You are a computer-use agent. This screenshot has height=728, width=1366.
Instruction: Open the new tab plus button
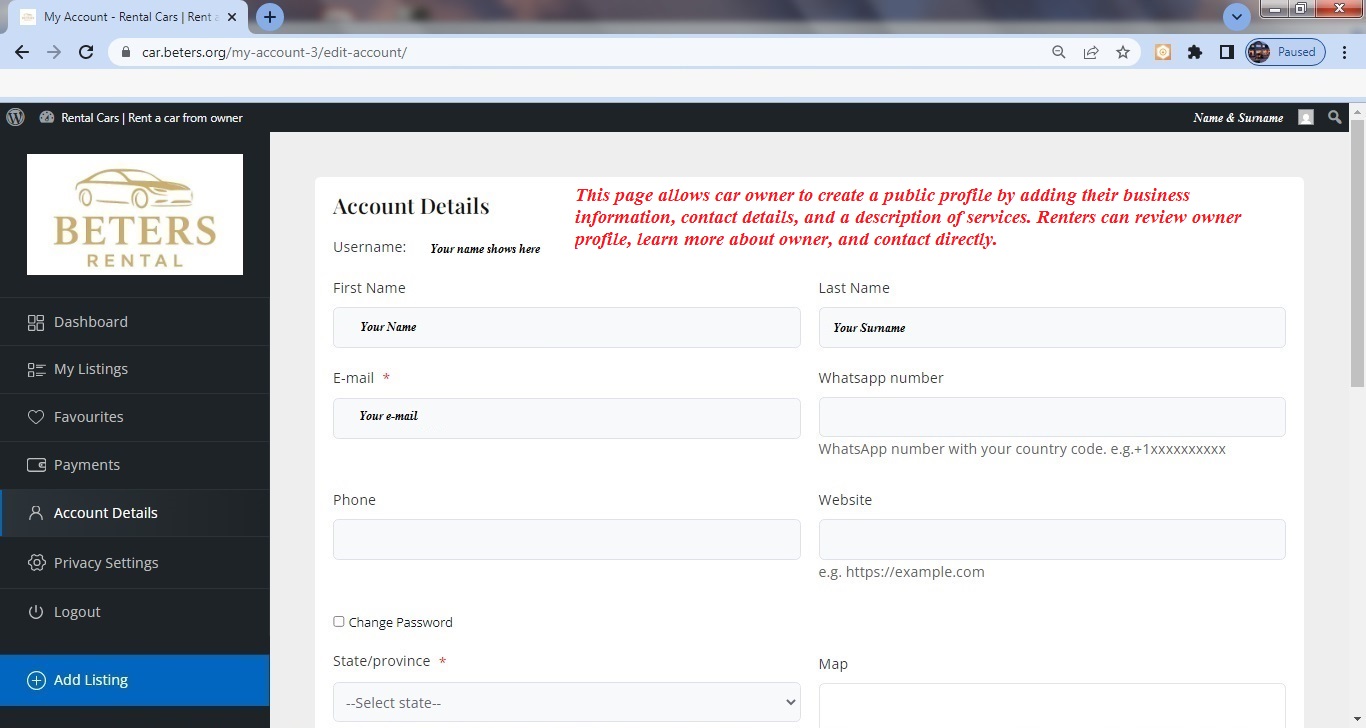[x=270, y=17]
